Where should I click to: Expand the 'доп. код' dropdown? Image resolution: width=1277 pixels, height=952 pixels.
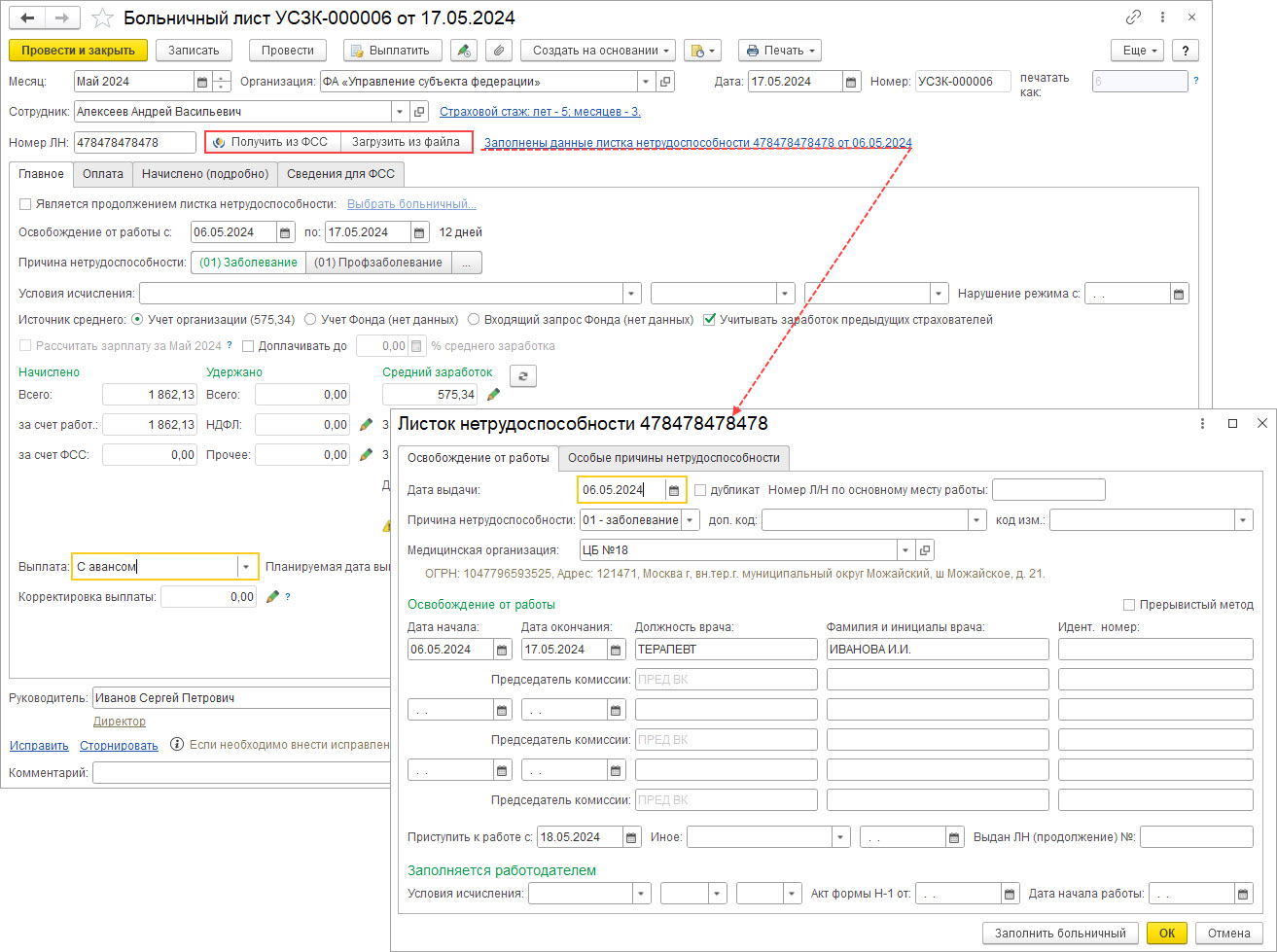[977, 520]
